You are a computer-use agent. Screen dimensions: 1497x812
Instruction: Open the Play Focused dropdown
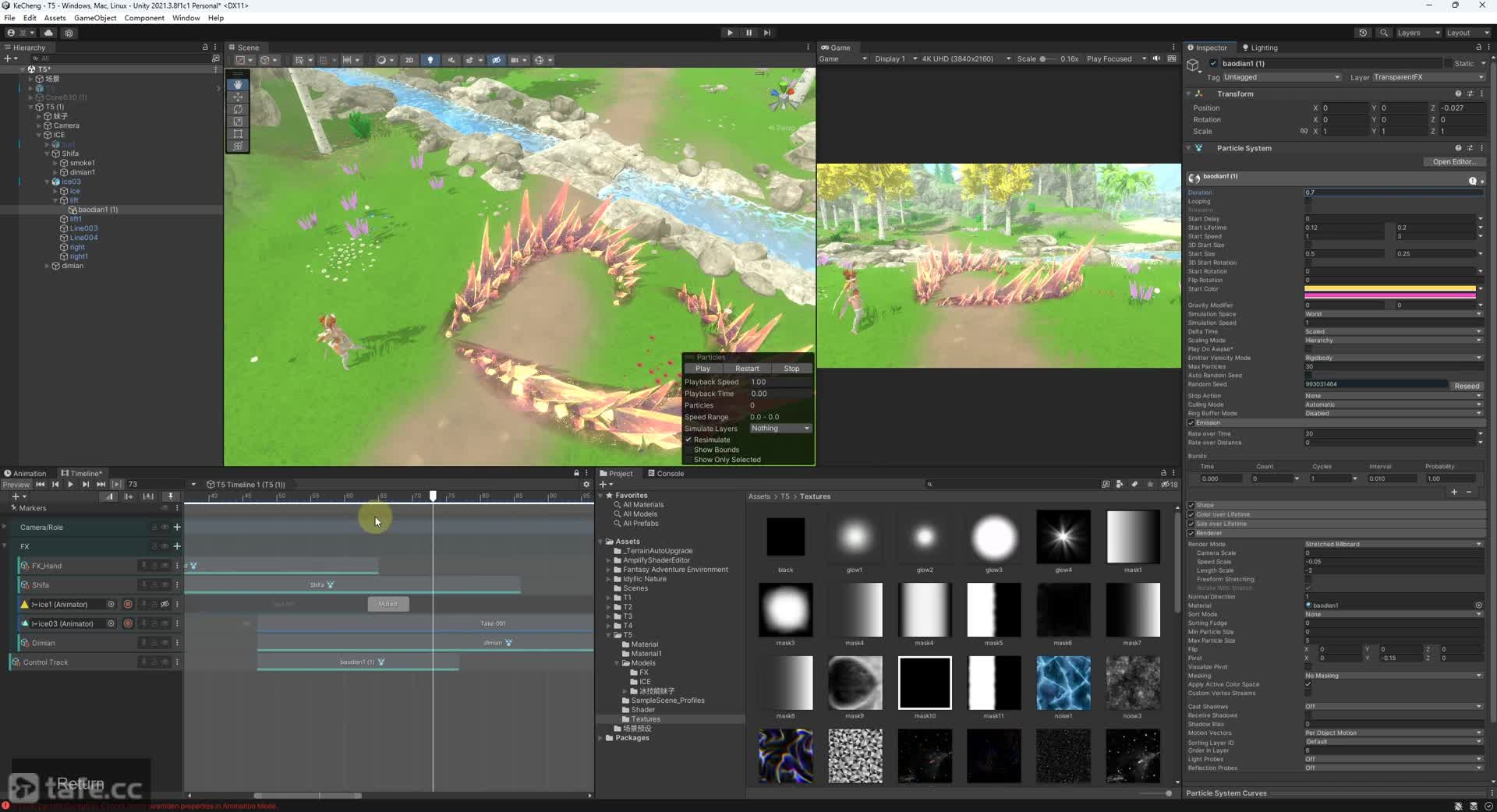click(x=1116, y=59)
